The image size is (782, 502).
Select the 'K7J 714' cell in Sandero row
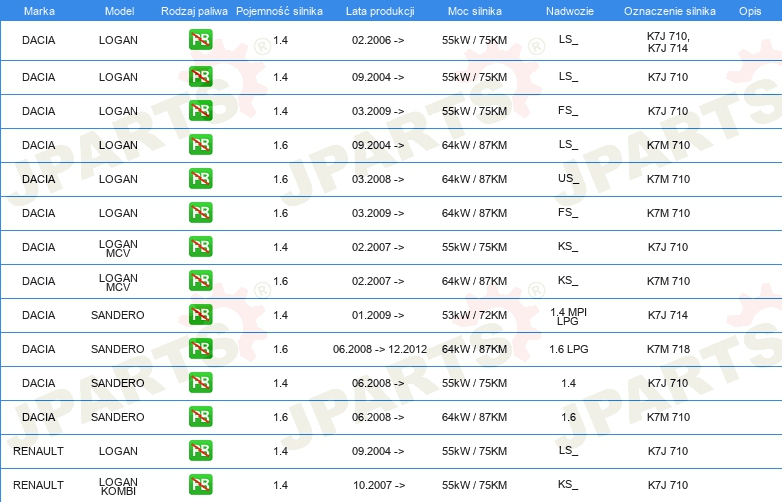[668, 315]
